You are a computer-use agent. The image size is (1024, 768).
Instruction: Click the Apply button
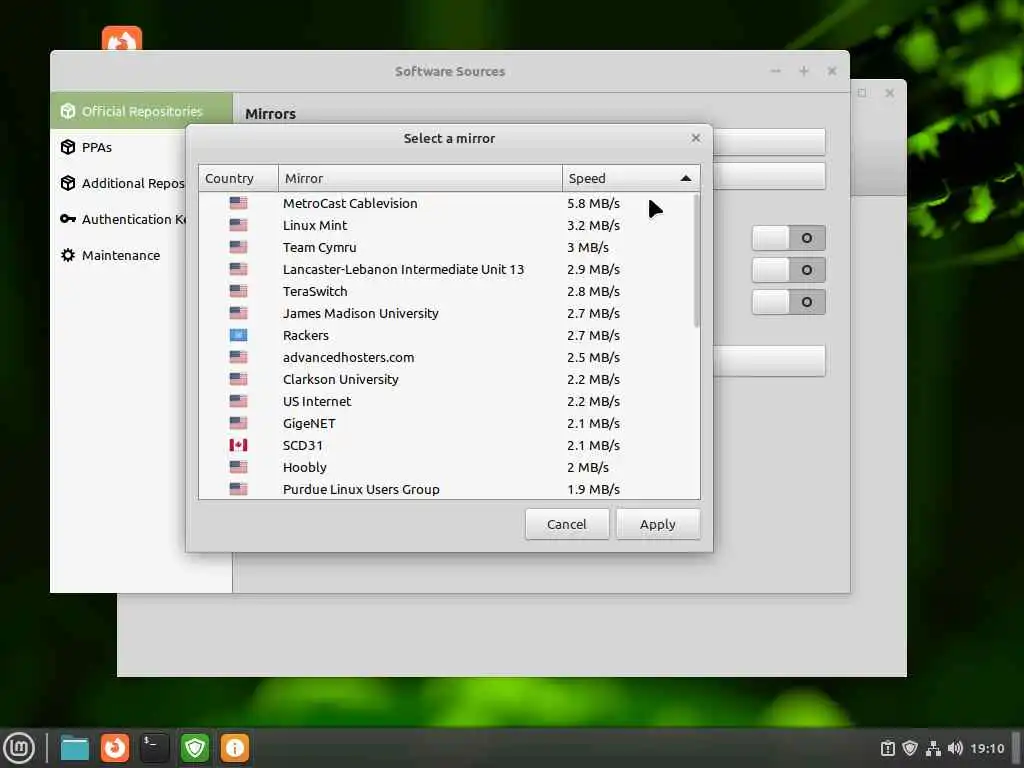tap(658, 524)
